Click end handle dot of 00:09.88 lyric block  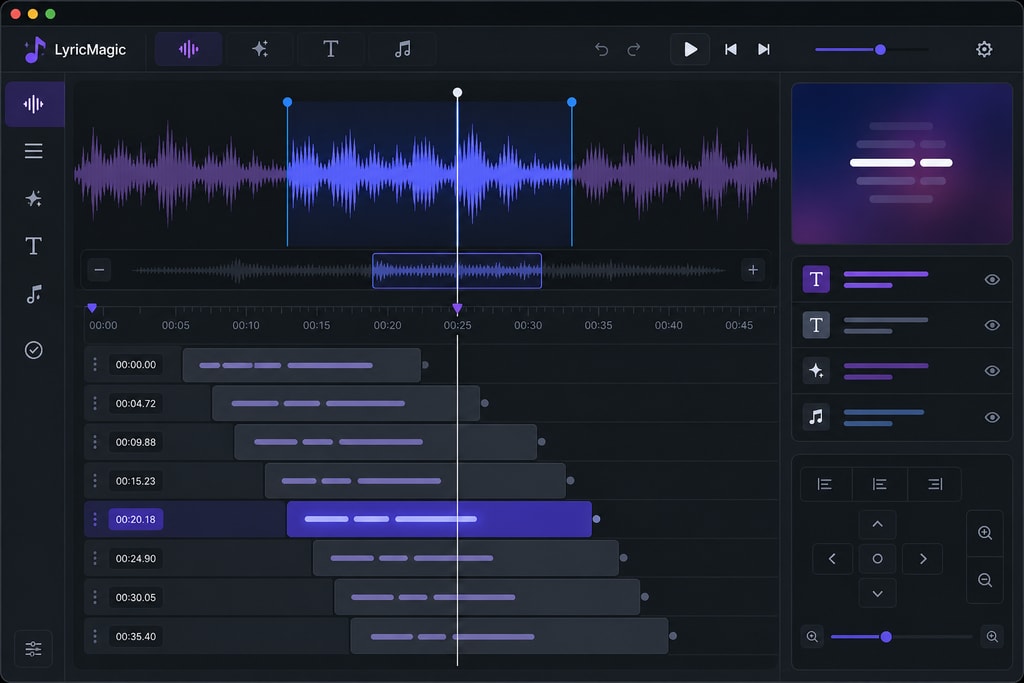[x=541, y=441]
